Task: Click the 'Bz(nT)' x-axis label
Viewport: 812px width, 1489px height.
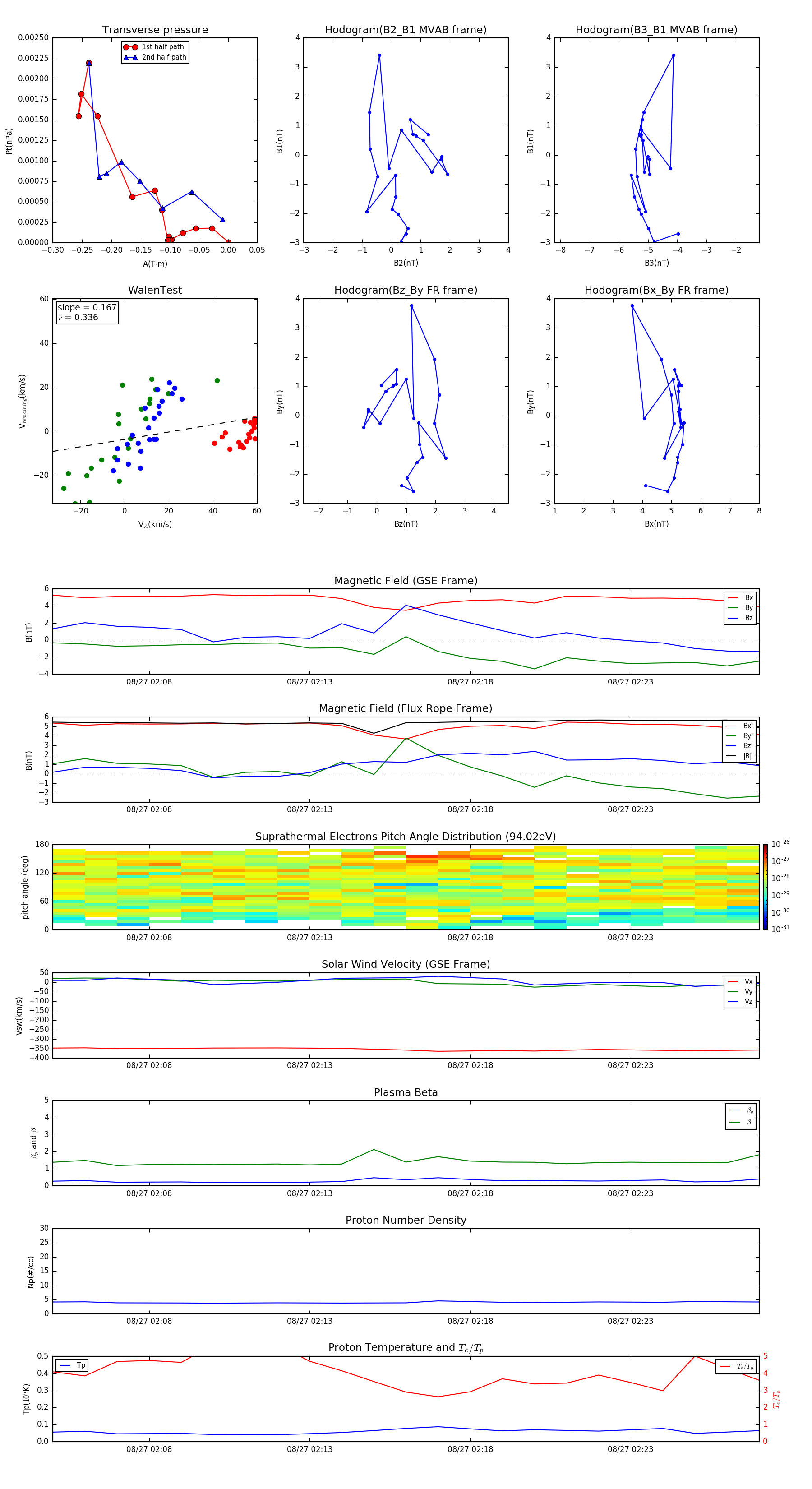Action: coord(406,524)
